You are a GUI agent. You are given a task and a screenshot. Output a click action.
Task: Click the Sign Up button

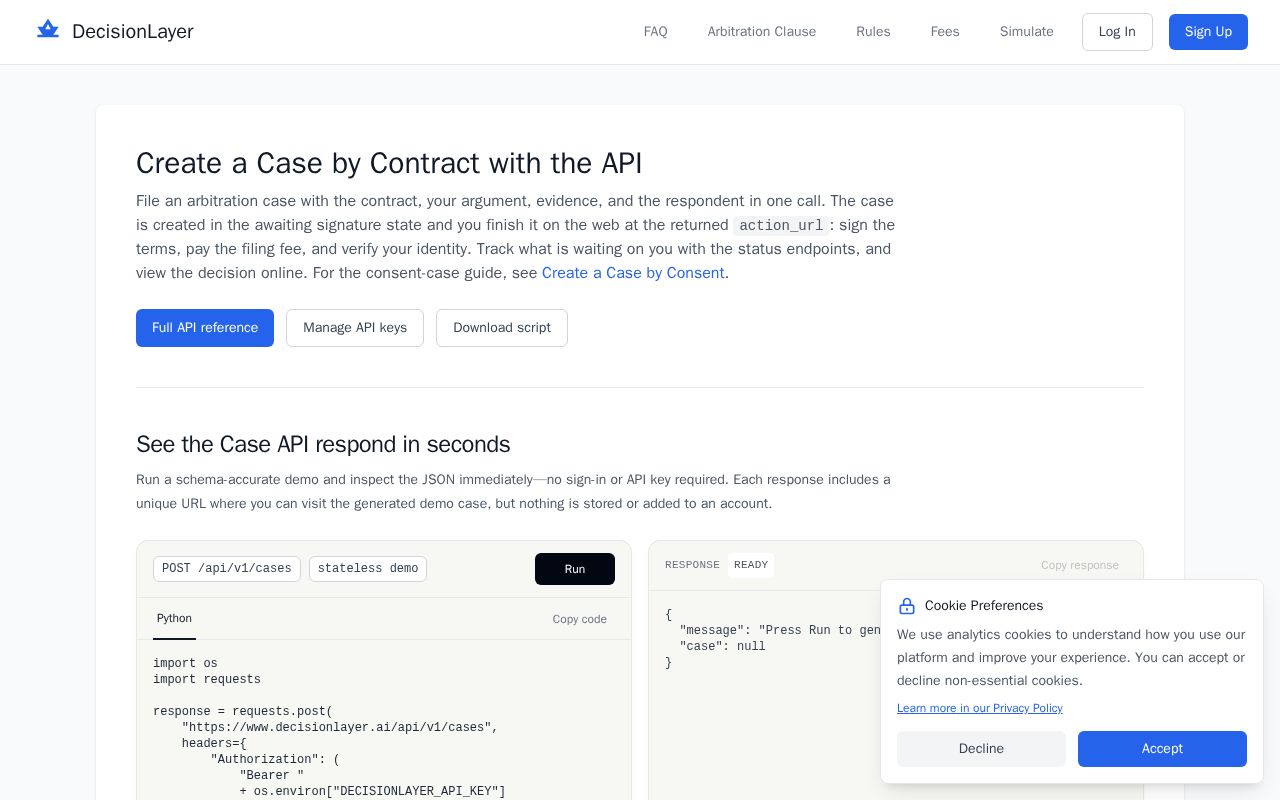pos(1208,32)
